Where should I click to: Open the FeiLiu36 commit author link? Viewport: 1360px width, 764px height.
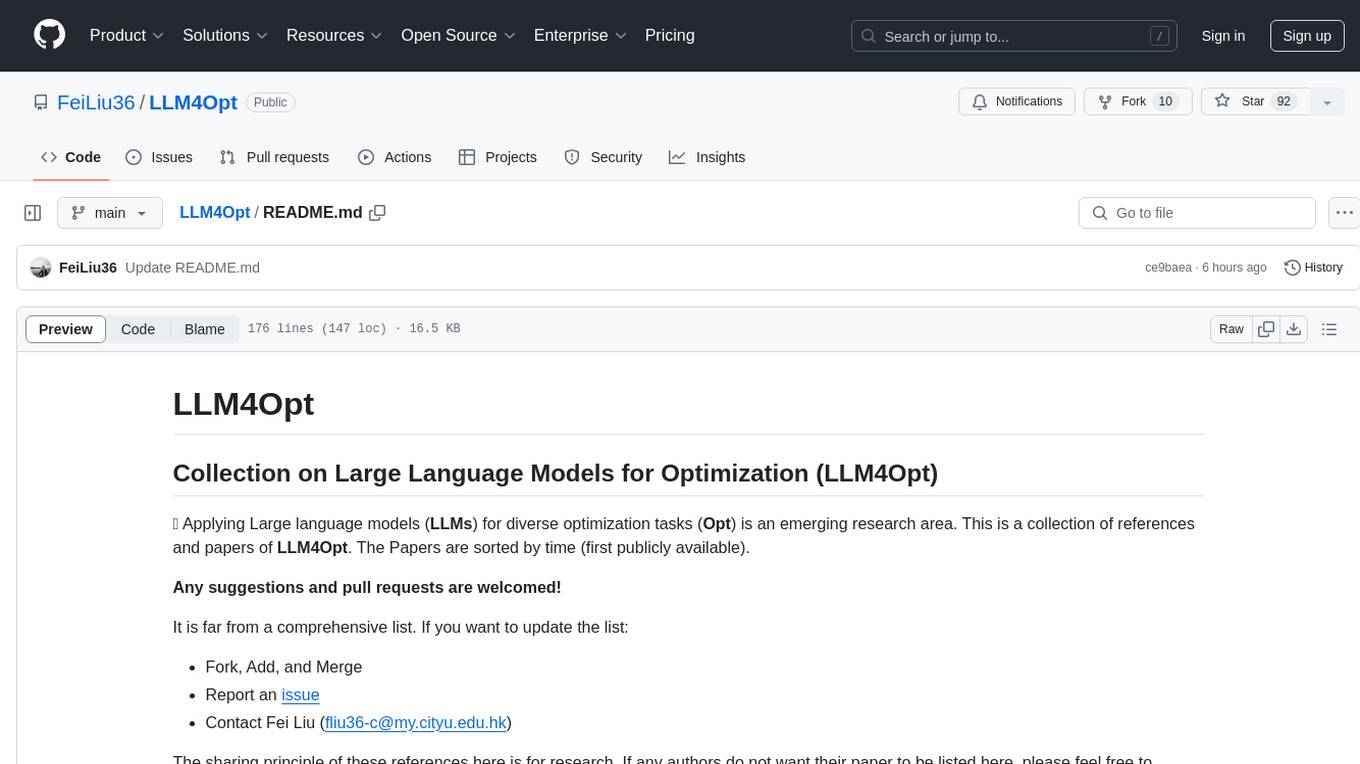tap(88, 268)
